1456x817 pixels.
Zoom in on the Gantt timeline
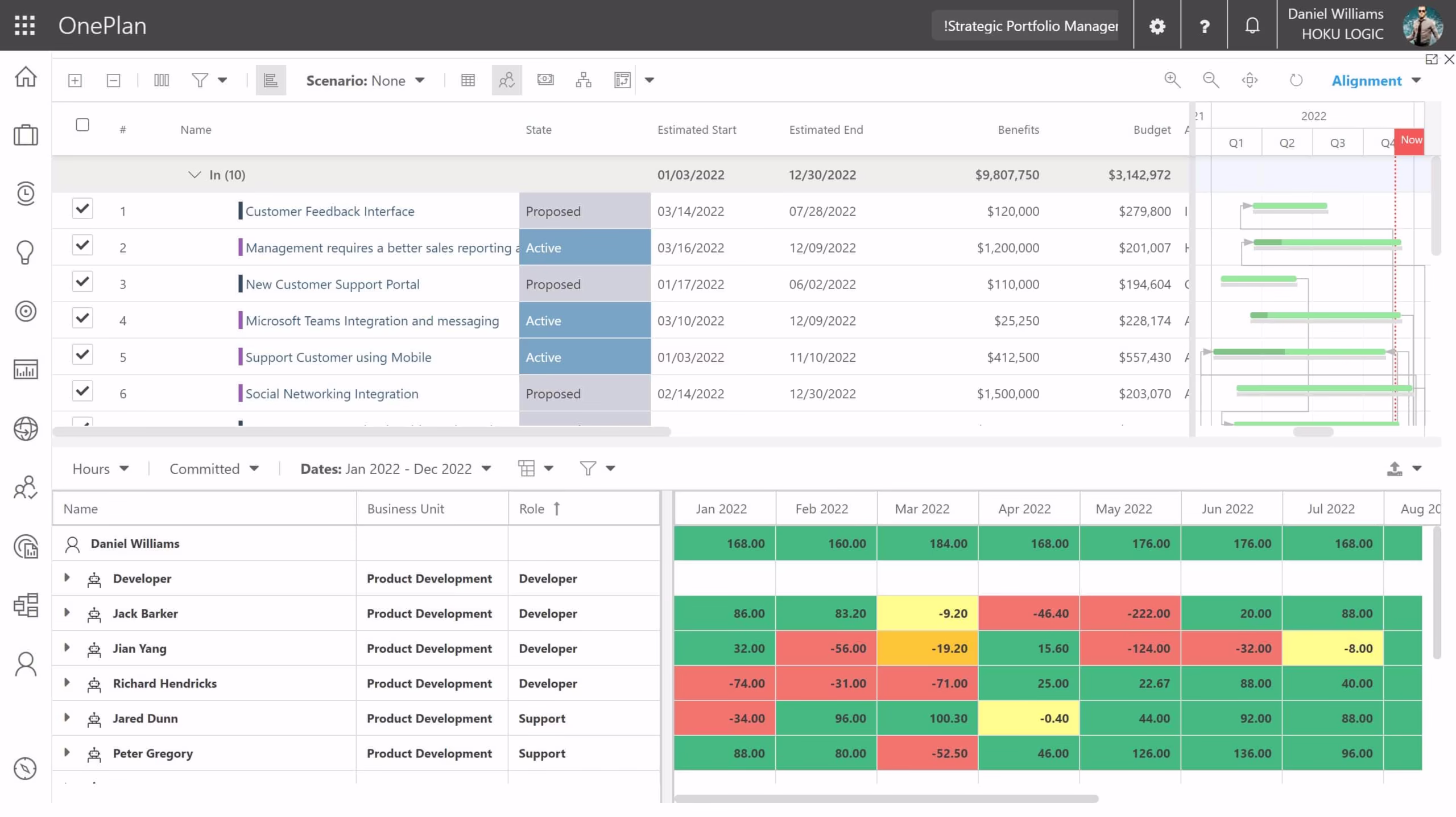pyautogui.click(x=1172, y=80)
